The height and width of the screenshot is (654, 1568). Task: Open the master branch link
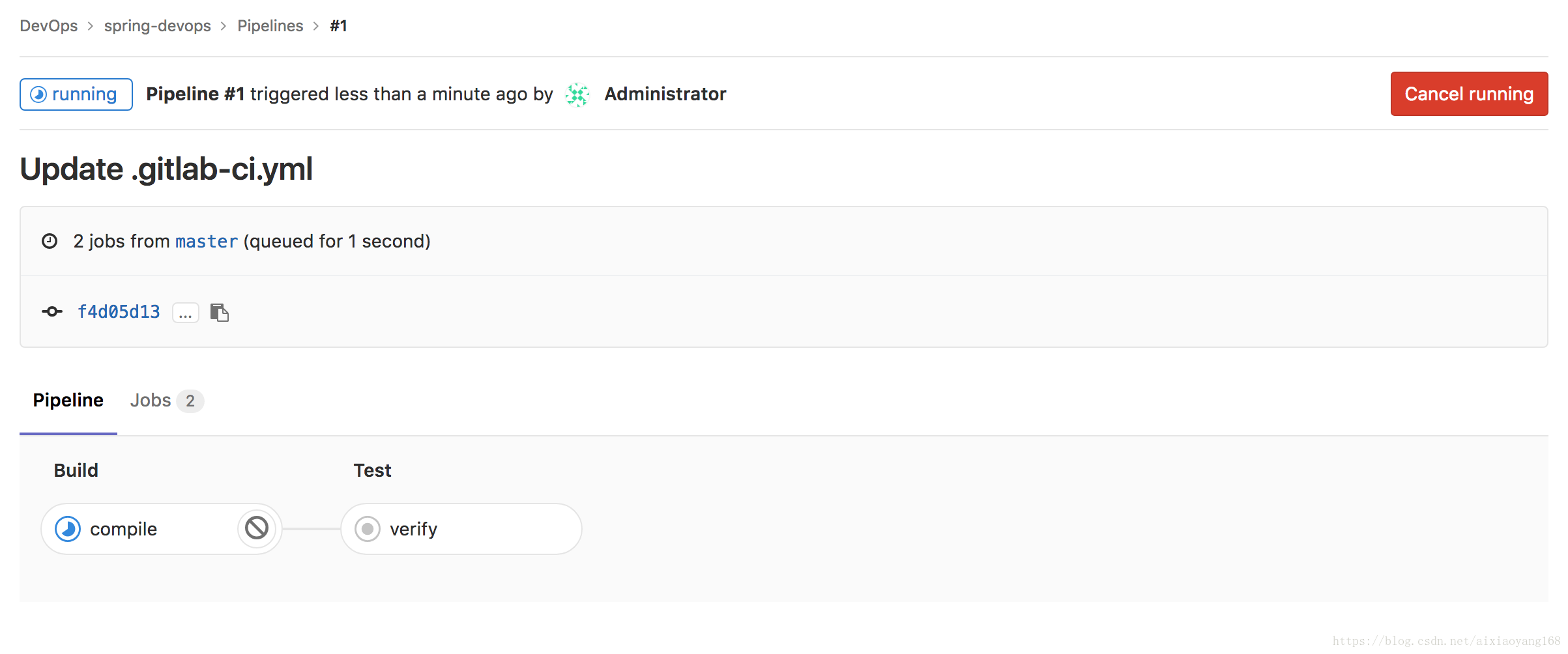click(207, 241)
